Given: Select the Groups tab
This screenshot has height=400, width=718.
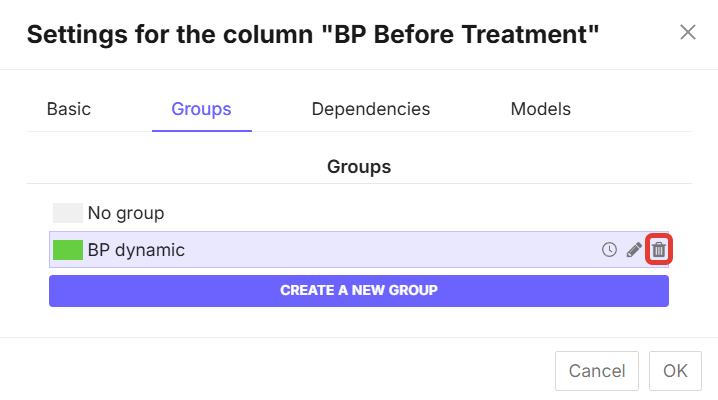Looking at the screenshot, I should tap(201, 109).
